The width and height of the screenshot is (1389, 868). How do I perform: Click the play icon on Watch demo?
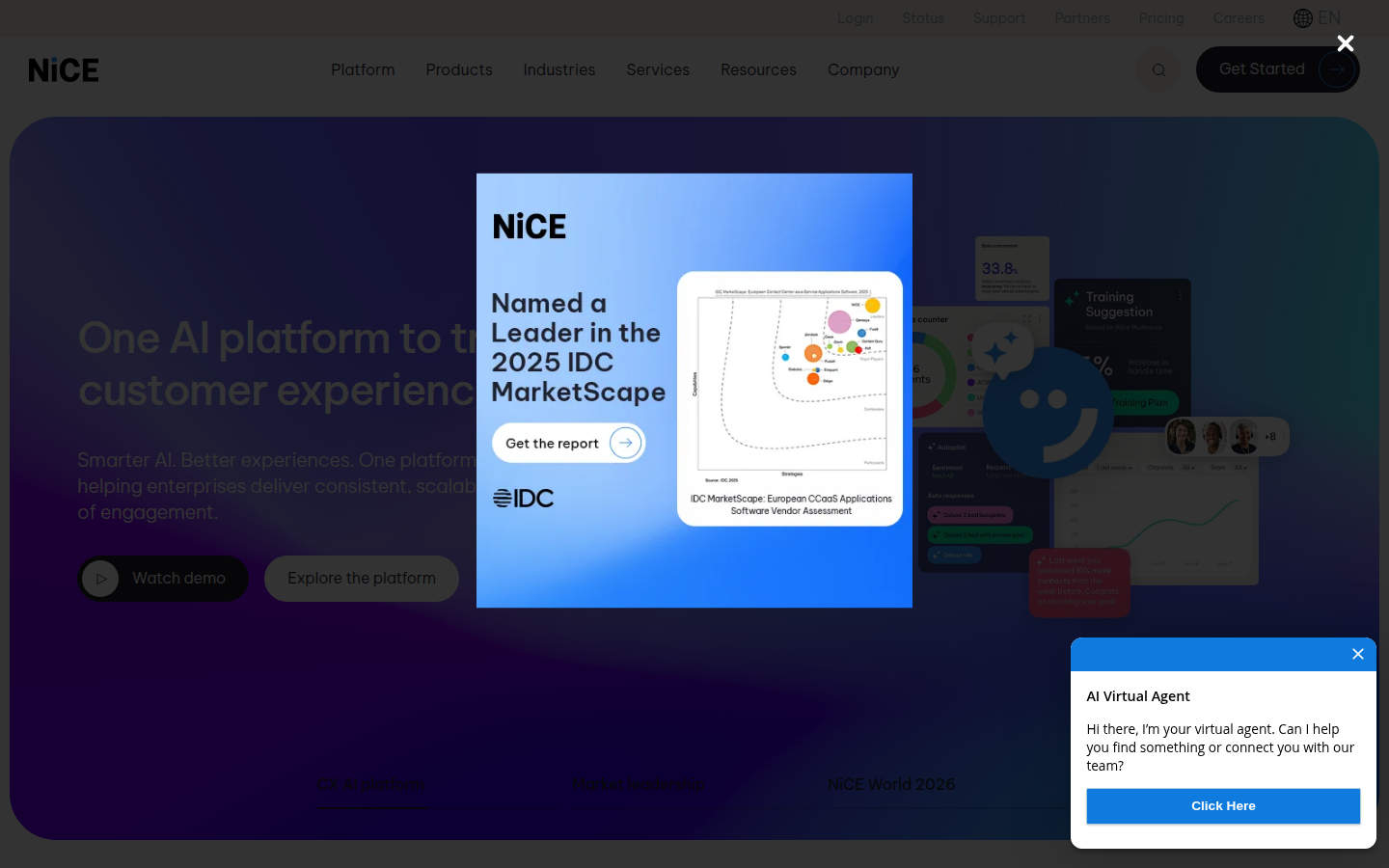click(100, 579)
